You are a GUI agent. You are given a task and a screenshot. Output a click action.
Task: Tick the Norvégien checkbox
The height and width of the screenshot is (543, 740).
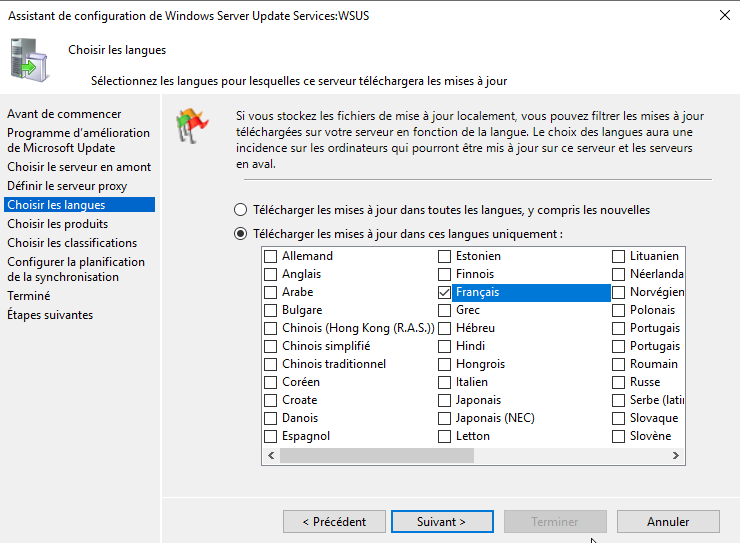click(x=618, y=292)
